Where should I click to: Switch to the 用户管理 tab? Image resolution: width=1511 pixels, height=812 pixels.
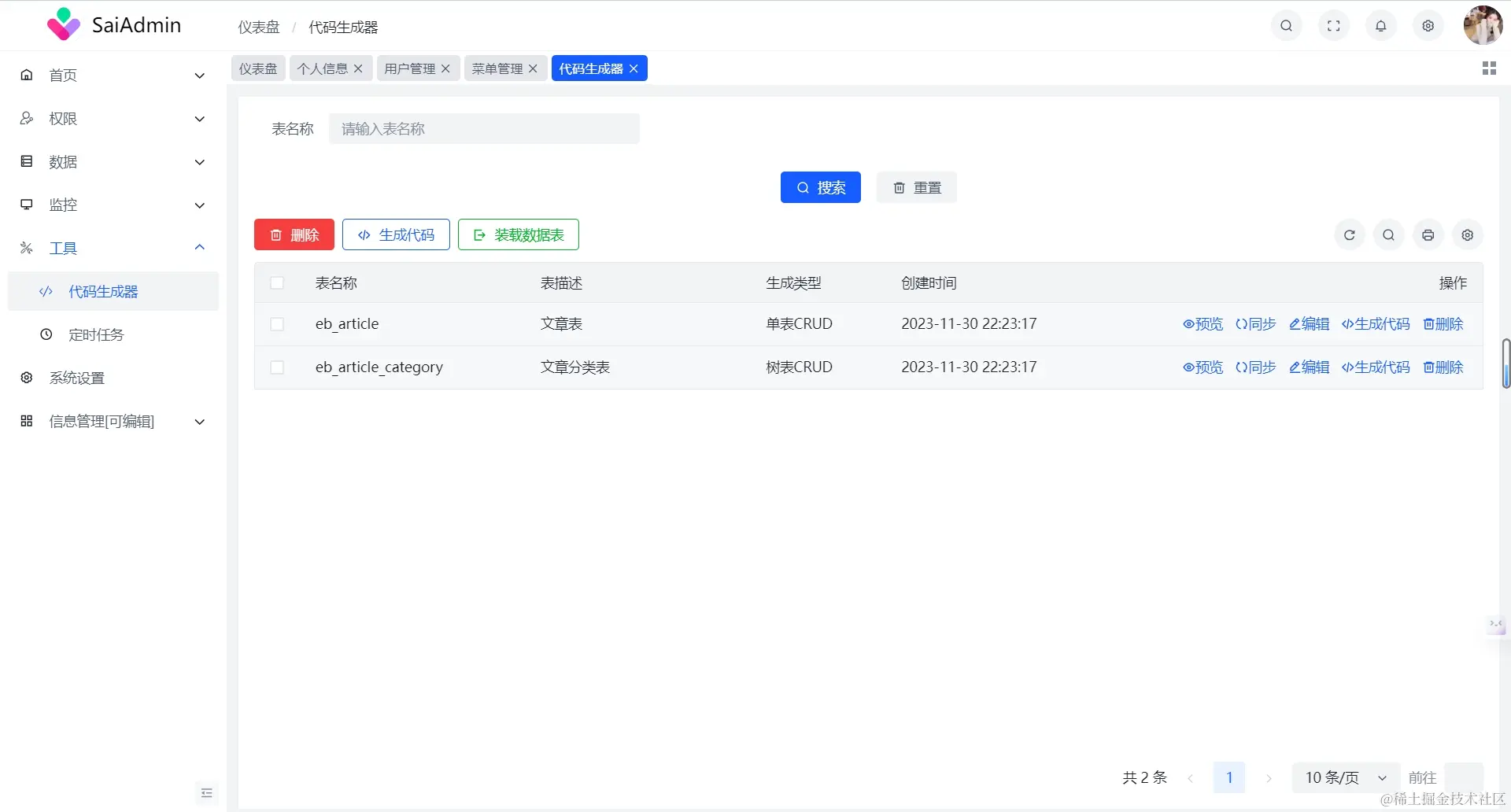tap(409, 68)
